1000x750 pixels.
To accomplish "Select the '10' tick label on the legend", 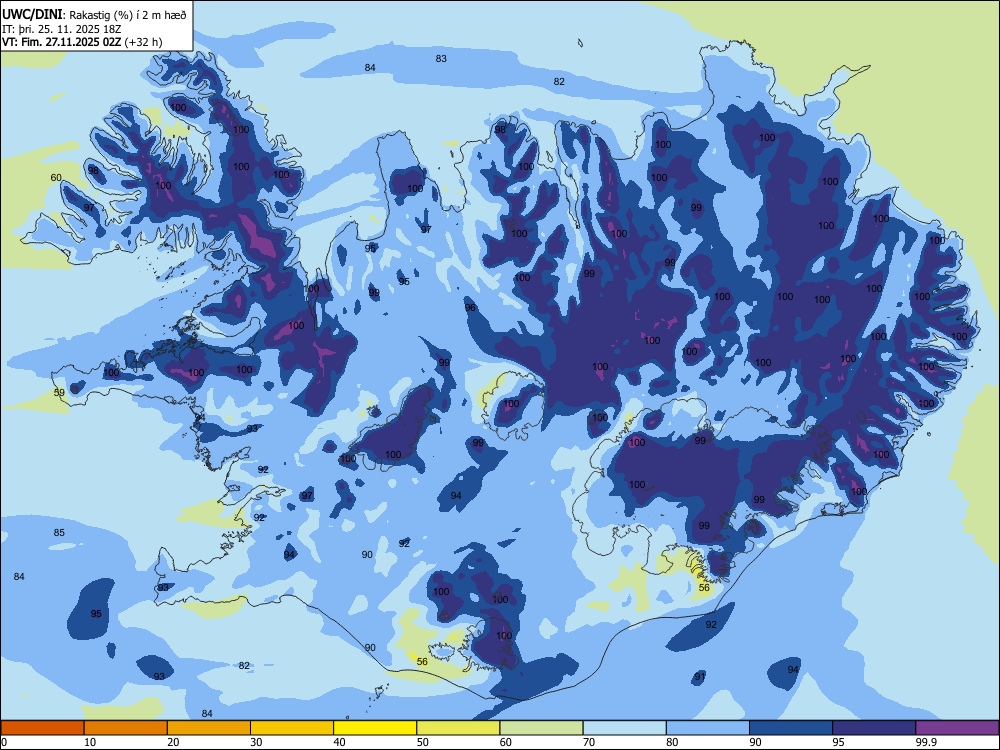I will coord(90,742).
